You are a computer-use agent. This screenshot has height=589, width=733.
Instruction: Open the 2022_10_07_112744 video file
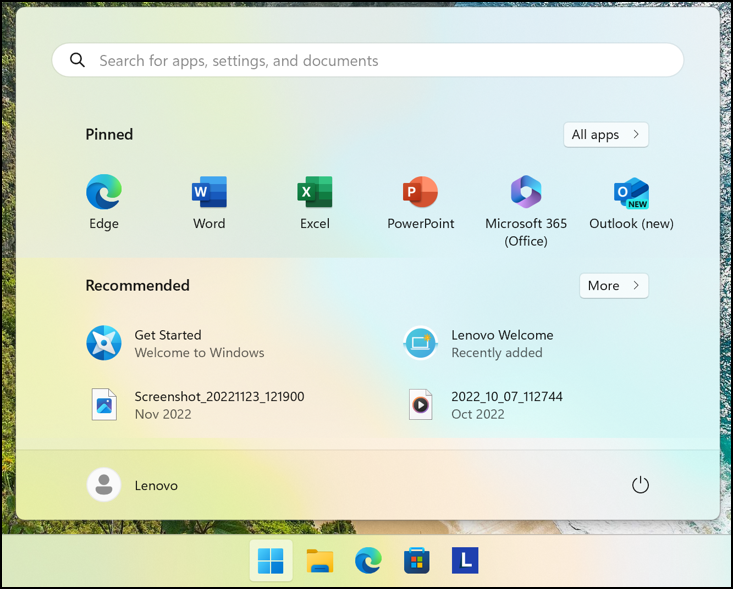pyautogui.click(x=484, y=405)
